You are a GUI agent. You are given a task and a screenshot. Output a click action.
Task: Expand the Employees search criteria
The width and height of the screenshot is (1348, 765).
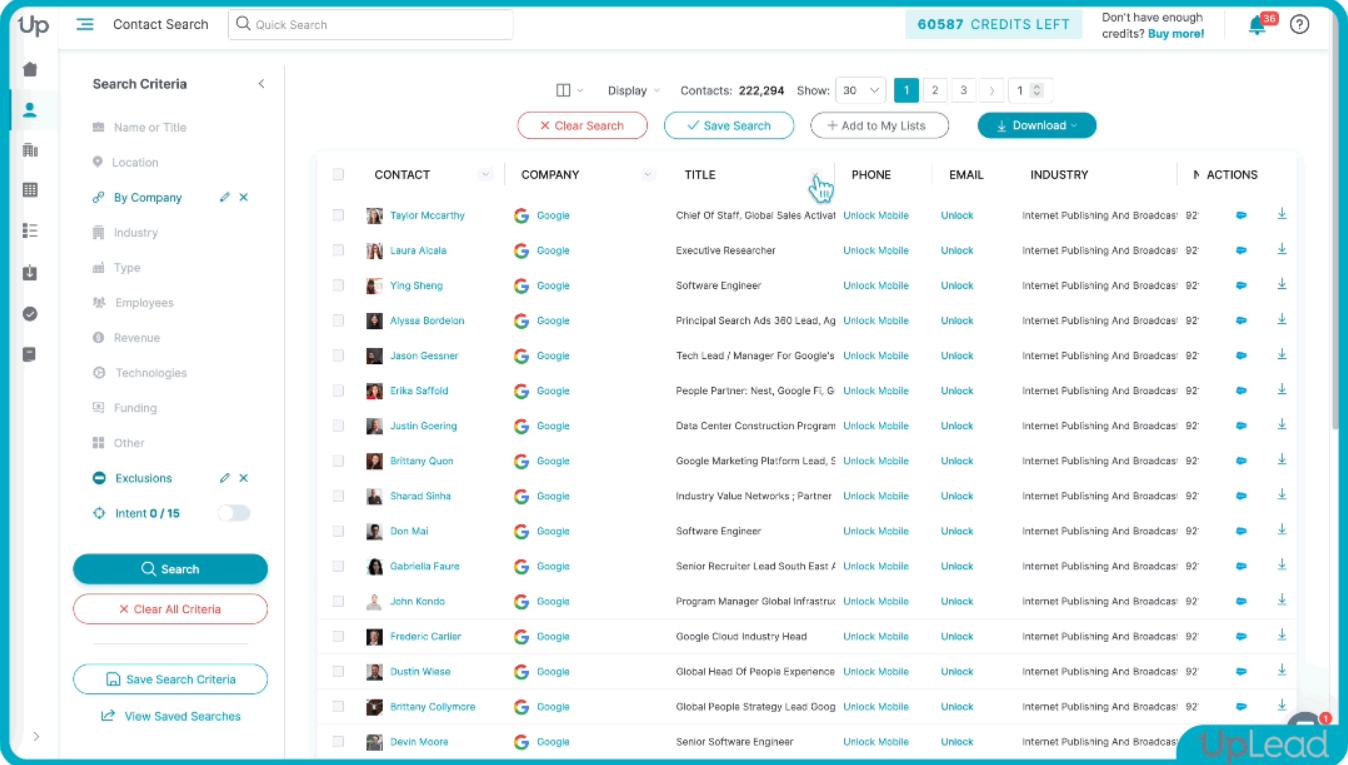pyautogui.click(x=133, y=302)
